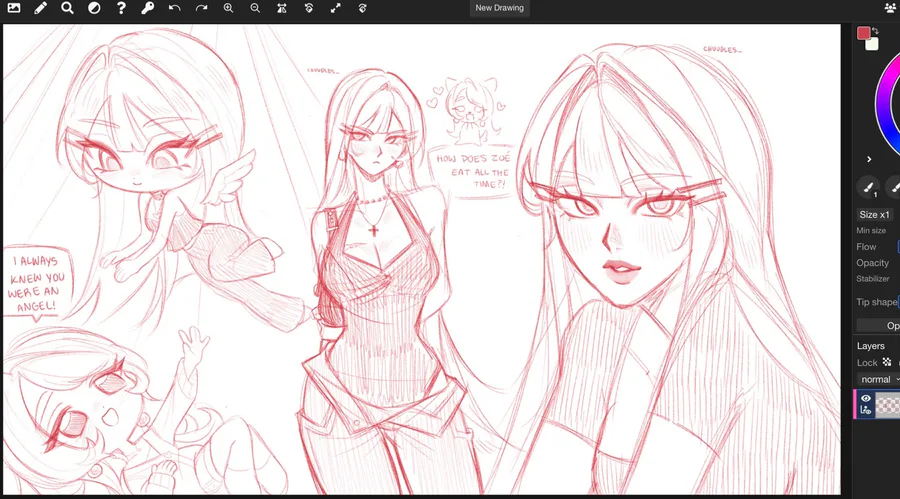The width and height of the screenshot is (900, 499).
Task: Undo the last stroke
Action: pos(174,8)
